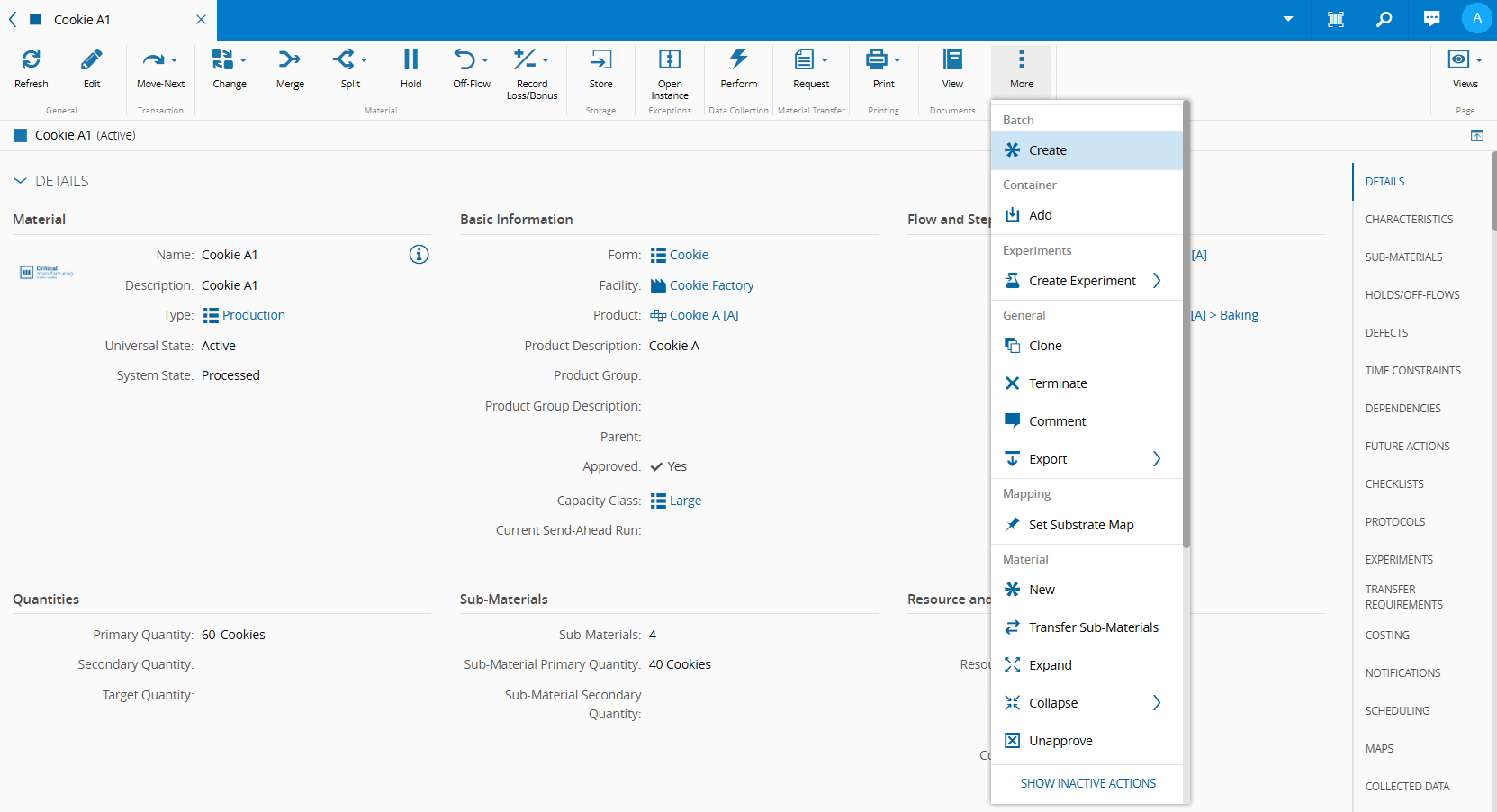Click the material info icon
The image size is (1497, 812).
coord(419,255)
